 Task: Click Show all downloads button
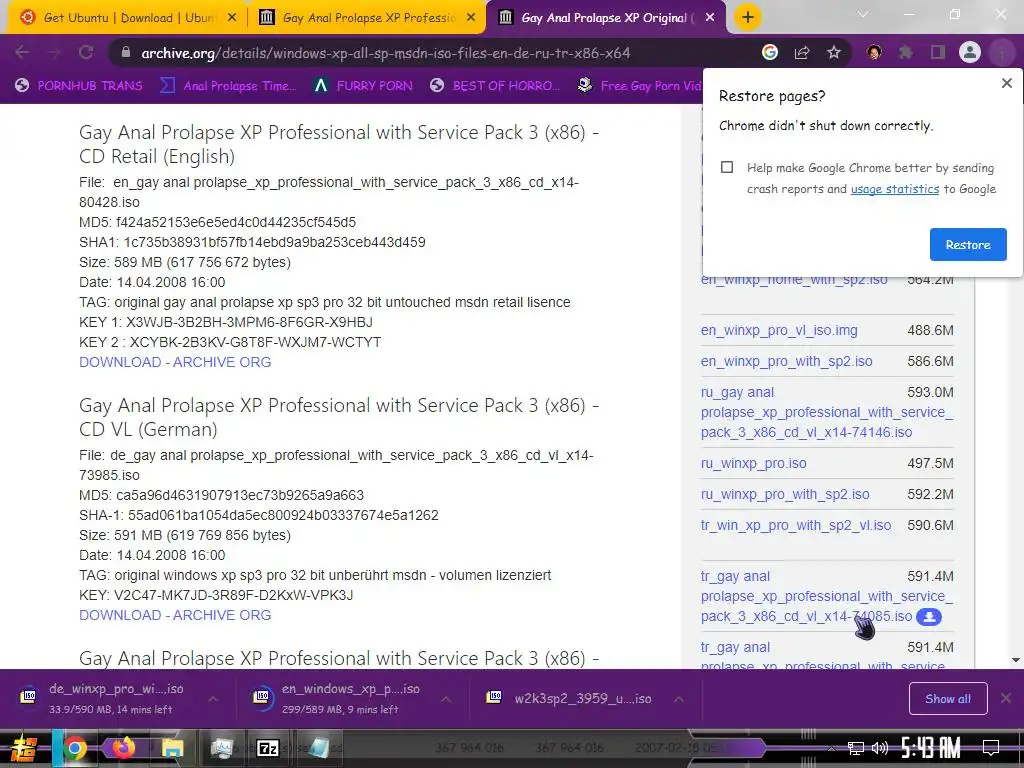[x=948, y=699]
